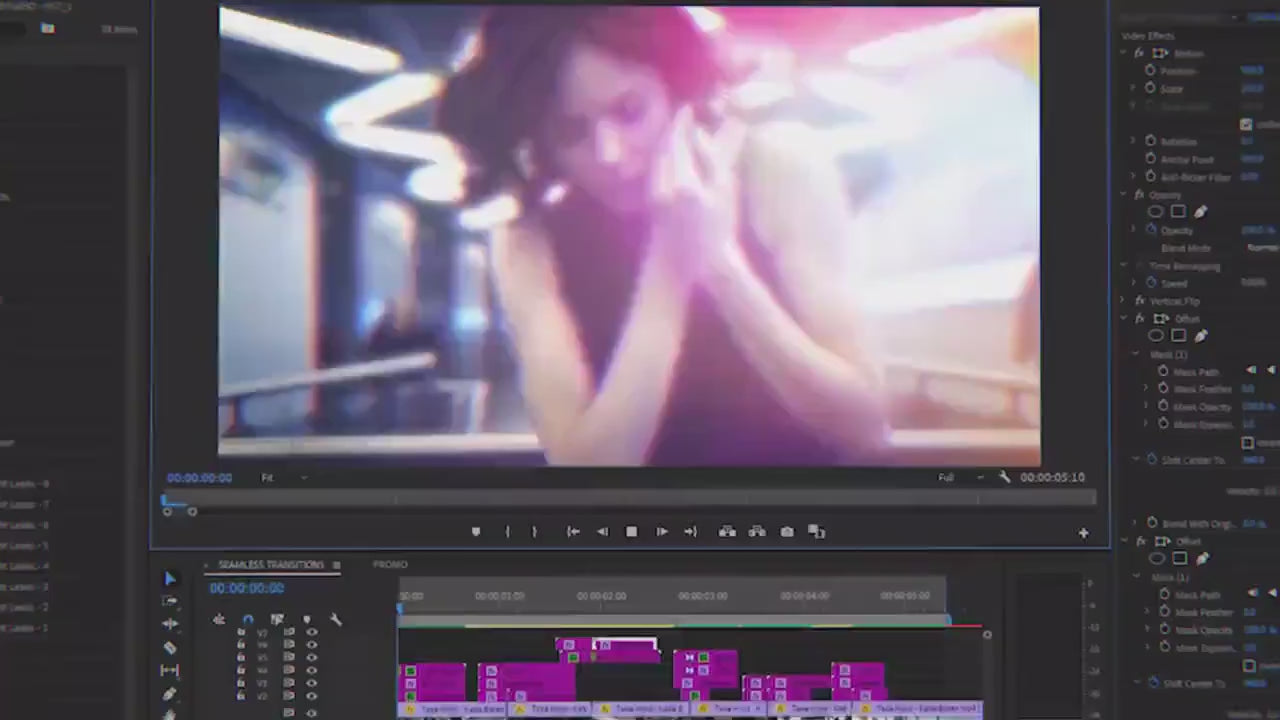Select the Razor tool
1280x720 pixels.
(169, 647)
